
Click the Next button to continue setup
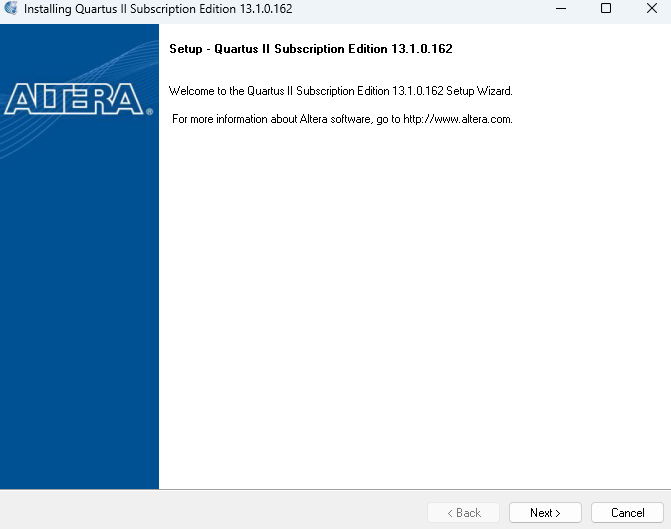pos(545,512)
